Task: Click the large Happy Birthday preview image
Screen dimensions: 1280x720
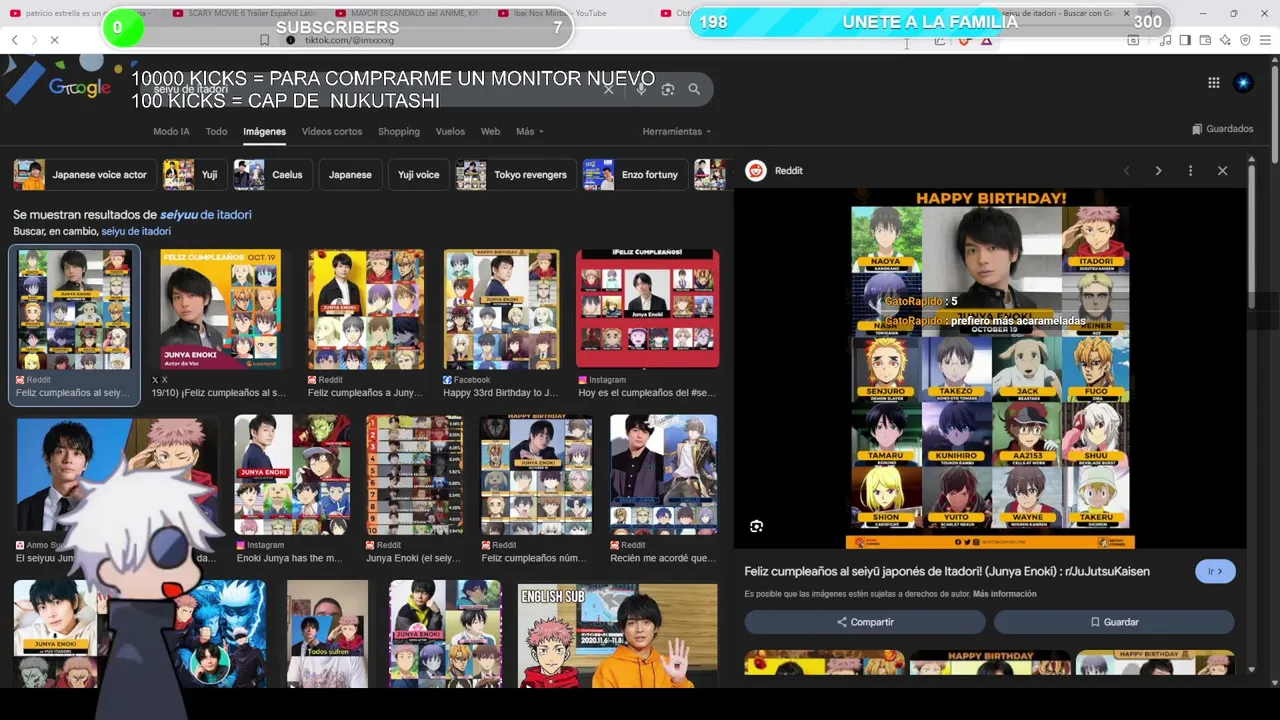Action: click(990, 368)
